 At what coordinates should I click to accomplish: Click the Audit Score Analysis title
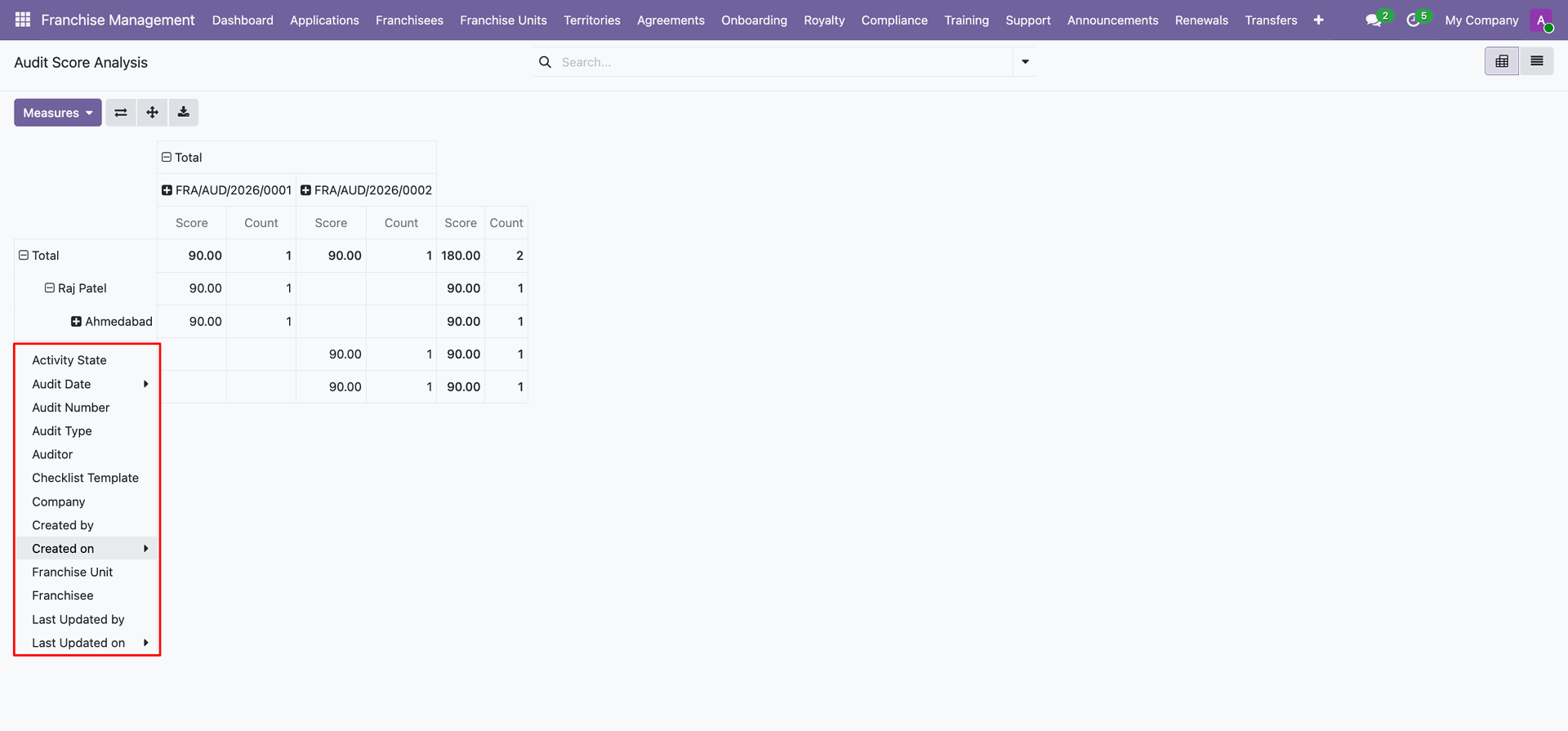coord(81,62)
